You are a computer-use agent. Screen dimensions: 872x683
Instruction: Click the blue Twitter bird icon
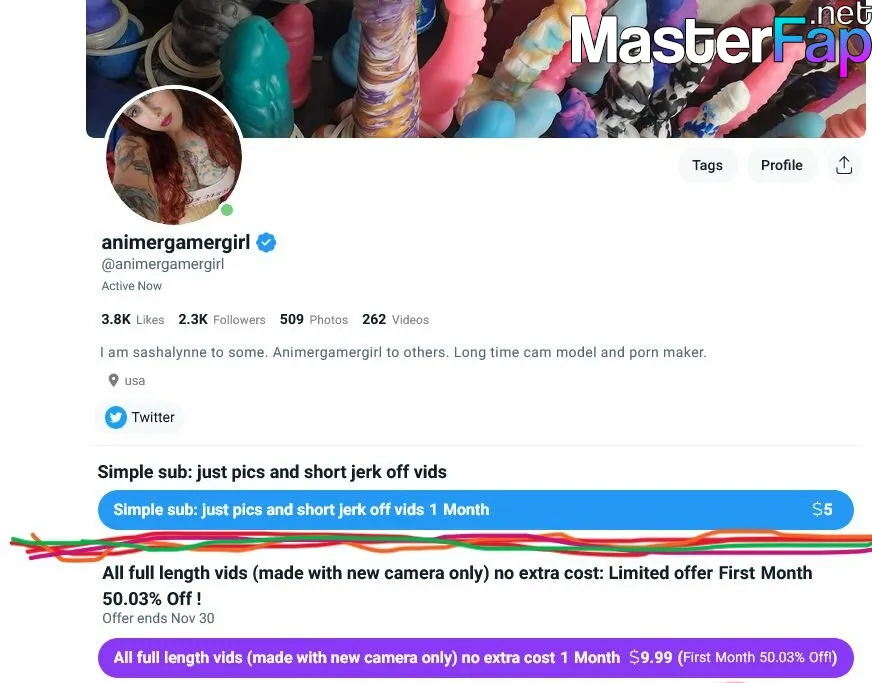116,417
